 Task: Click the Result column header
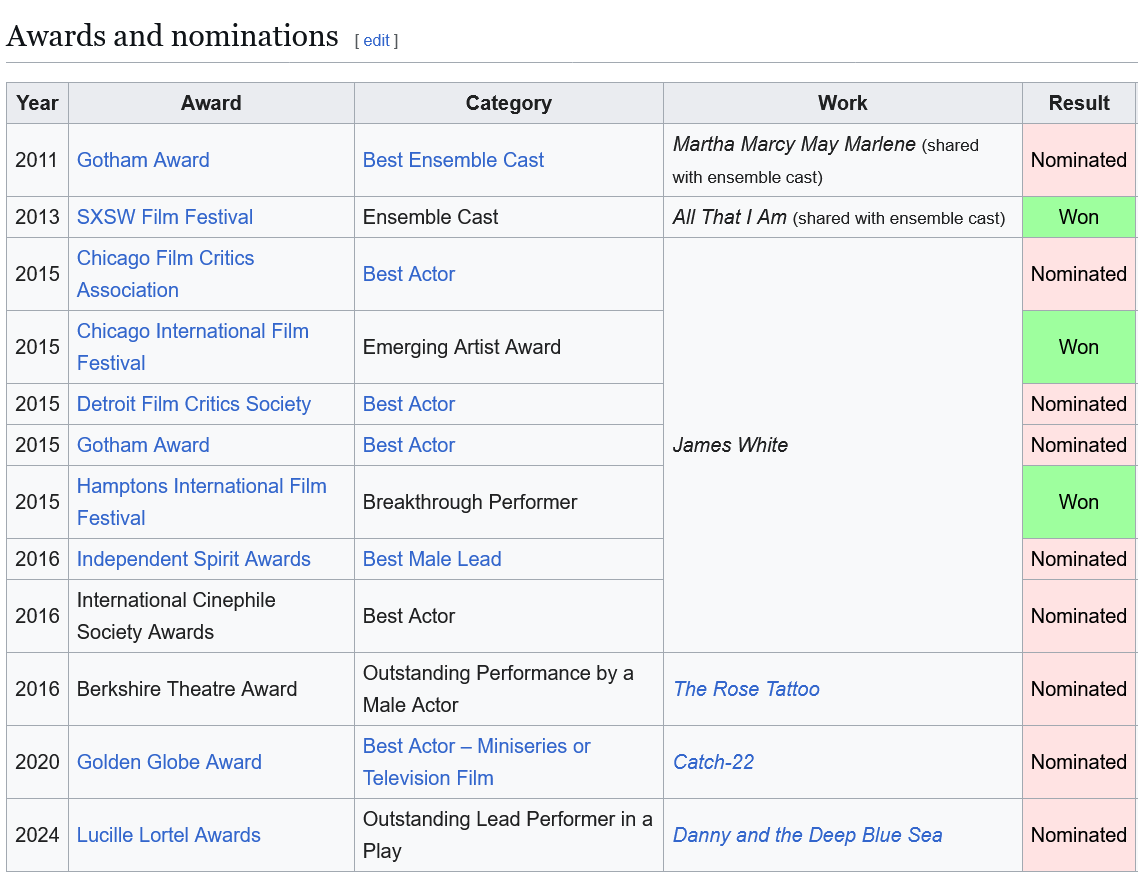tap(1078, 103)
